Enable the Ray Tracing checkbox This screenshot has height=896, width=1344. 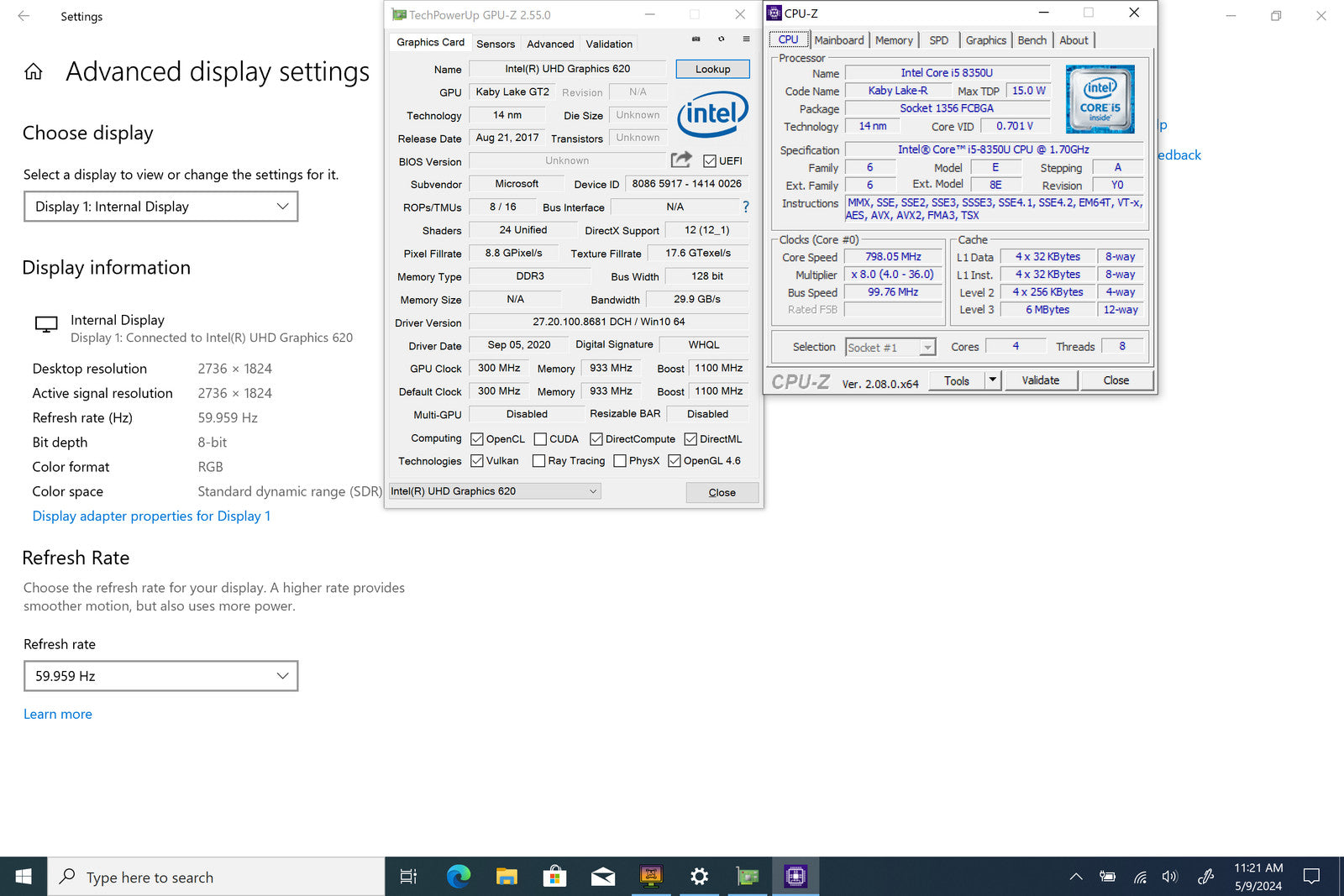coord(539,461)
